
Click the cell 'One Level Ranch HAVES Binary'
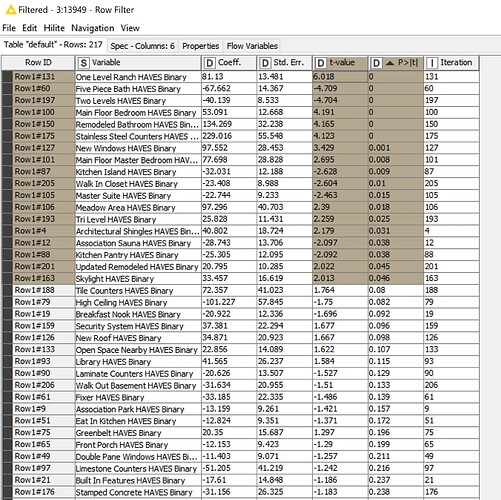[138, 77]
